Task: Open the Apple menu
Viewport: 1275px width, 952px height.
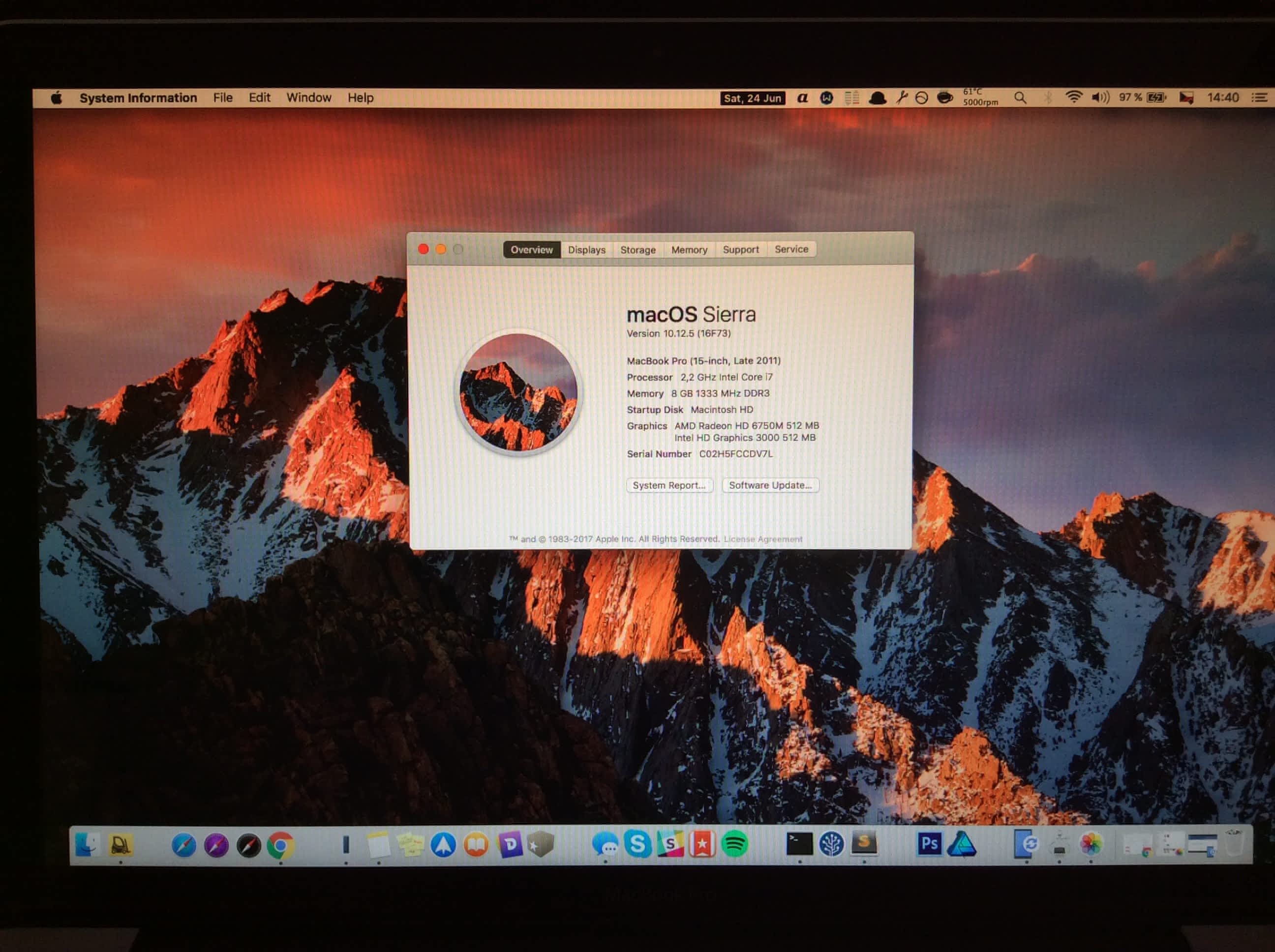Action: tap(56, 98)
